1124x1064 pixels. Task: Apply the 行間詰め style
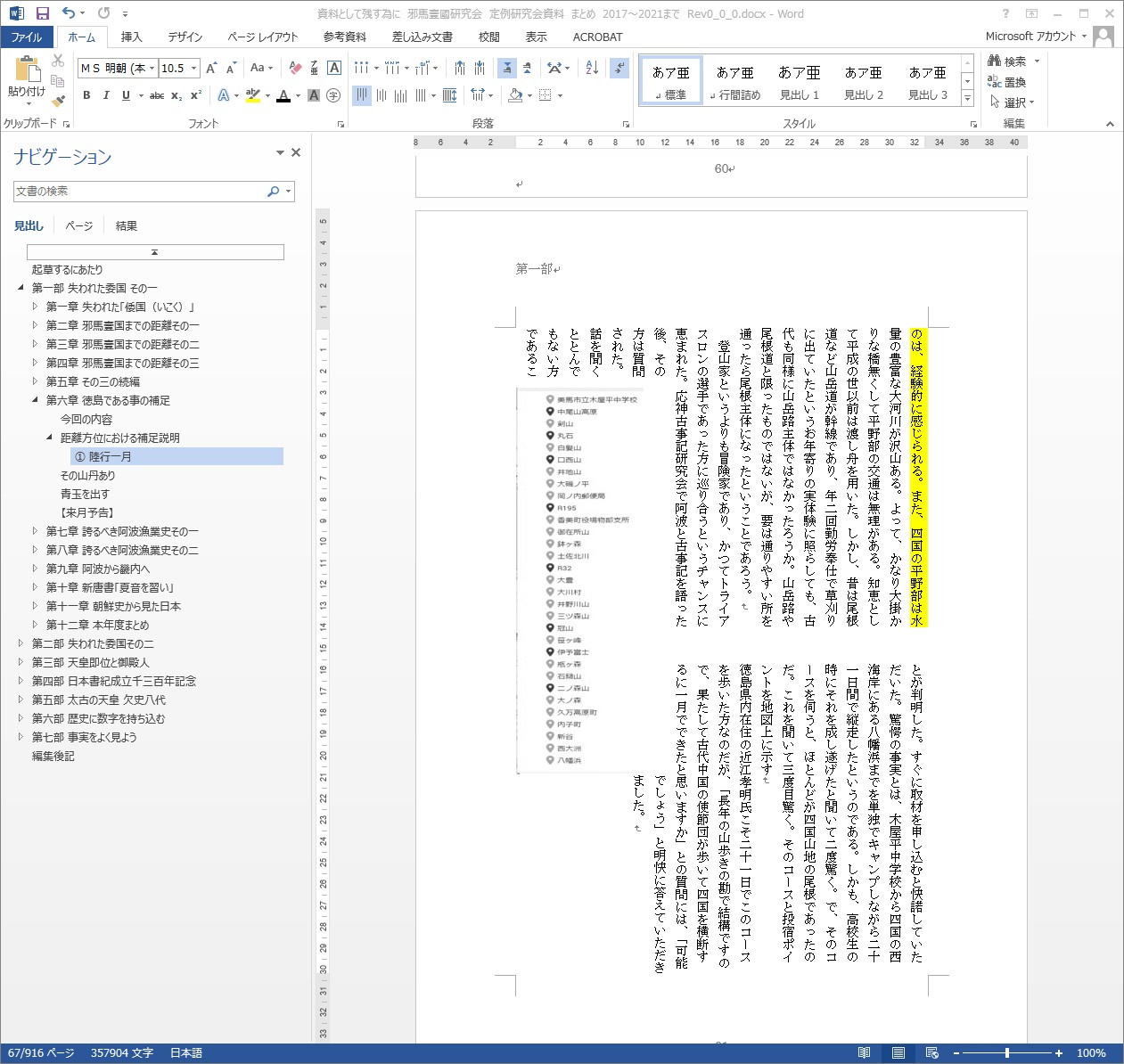735,82
